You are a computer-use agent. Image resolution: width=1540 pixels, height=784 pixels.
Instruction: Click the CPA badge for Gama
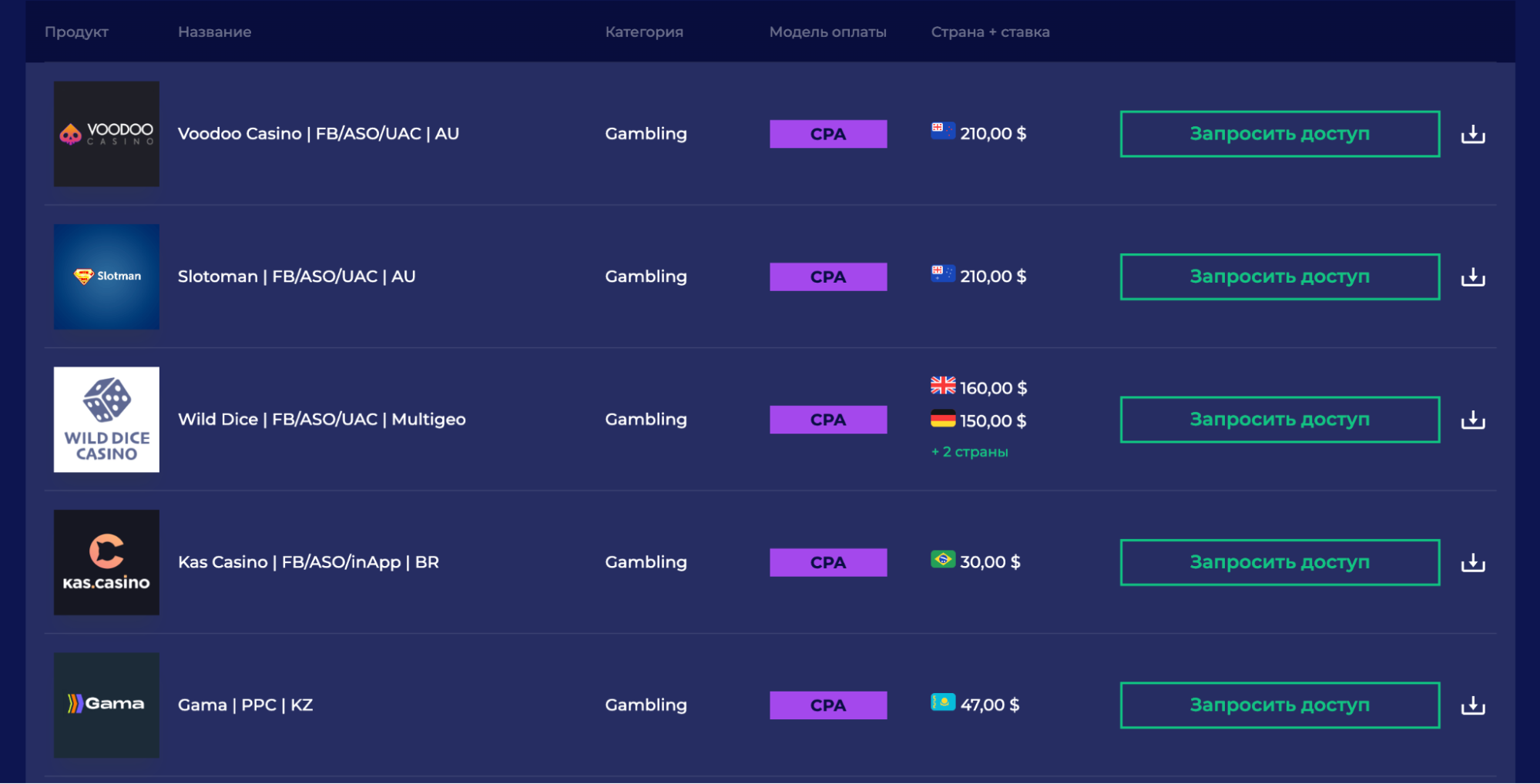[828, 705]
